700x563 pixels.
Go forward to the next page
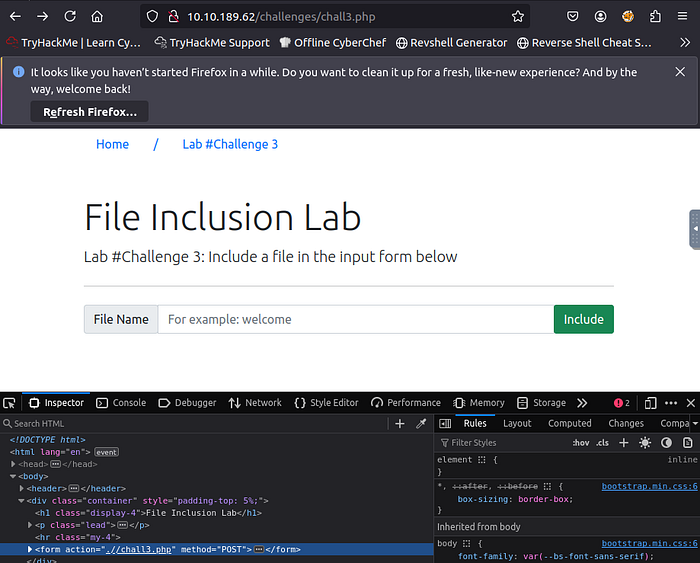click(42, 17)
